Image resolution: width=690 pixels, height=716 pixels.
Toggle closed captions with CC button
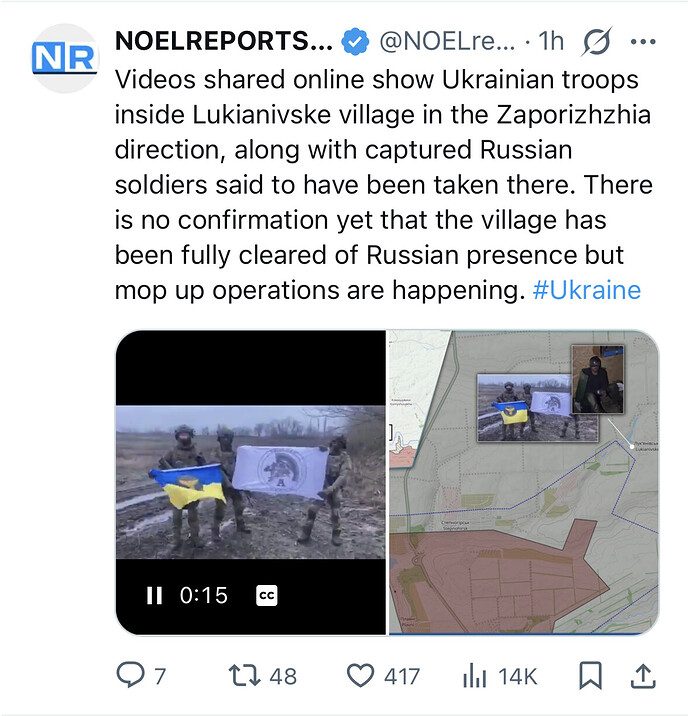267,595
